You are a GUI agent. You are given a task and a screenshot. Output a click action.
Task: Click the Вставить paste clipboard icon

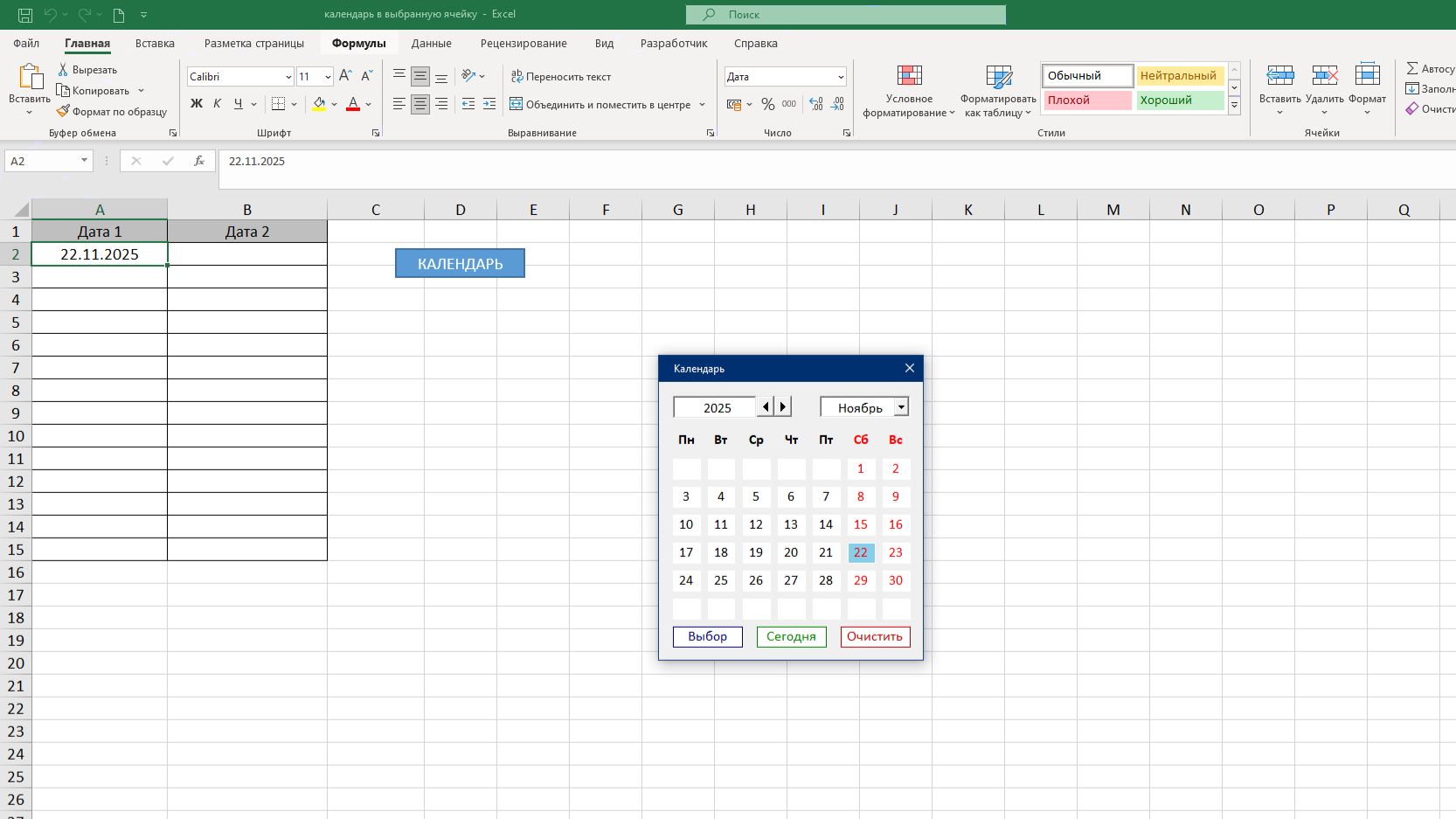30,77
